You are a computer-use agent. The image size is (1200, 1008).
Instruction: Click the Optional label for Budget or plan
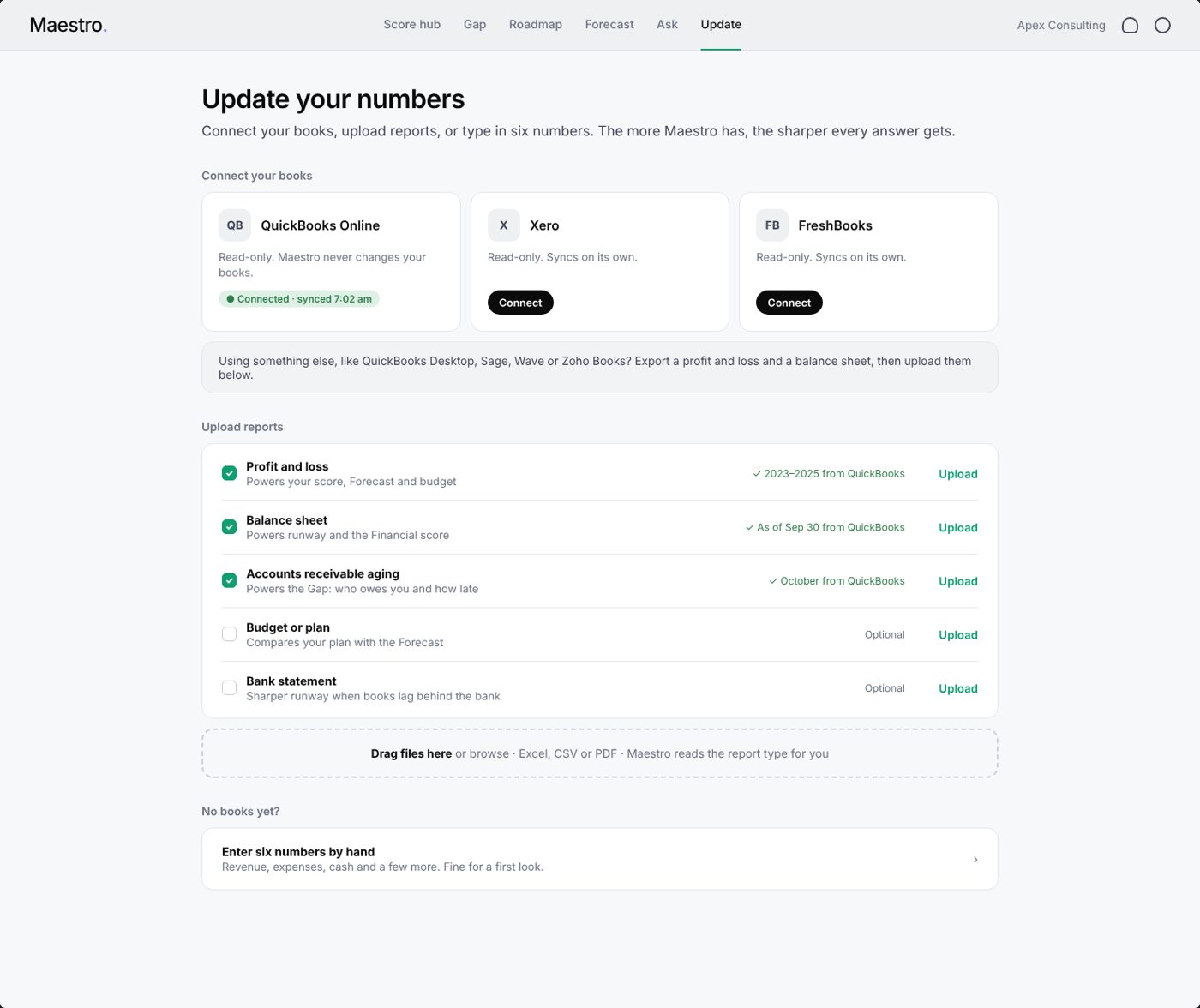(885, 634)
